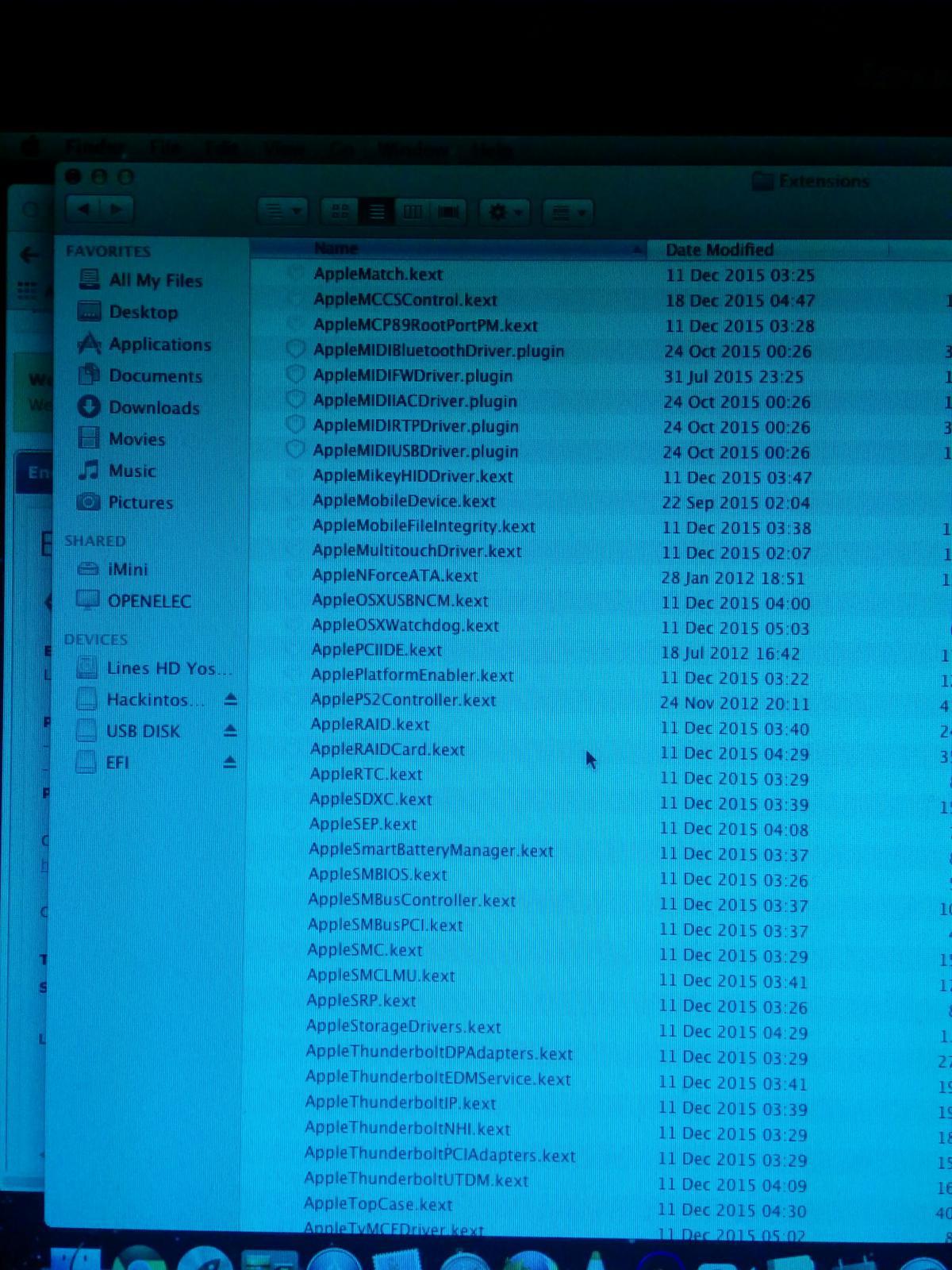Select AppleMIDIUSBDriver.plugin

pyautogui.click(x=416, y=451)
